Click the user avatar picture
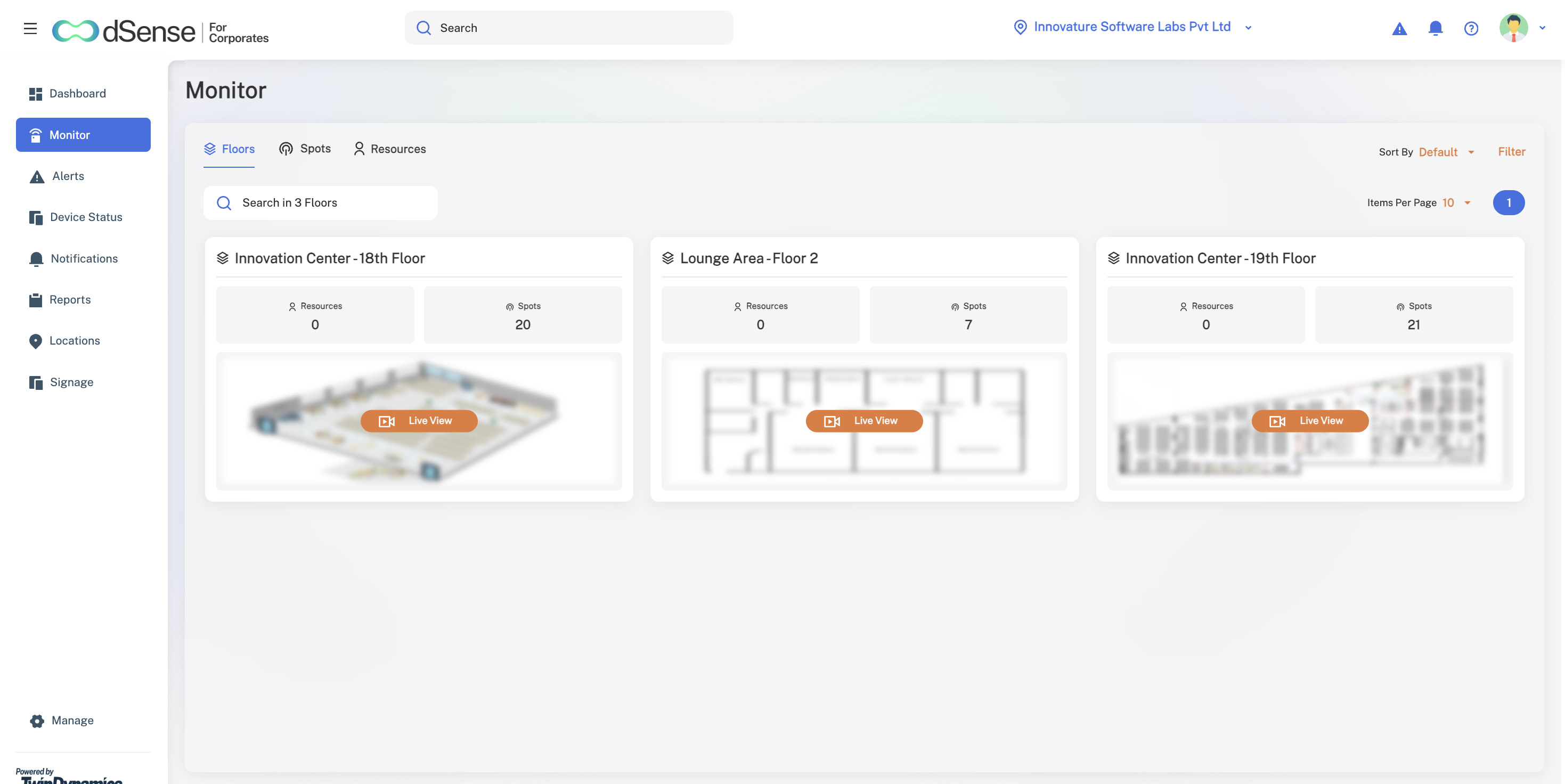This screenshot has height=784, width=1565. click(x=1513, y=28)
